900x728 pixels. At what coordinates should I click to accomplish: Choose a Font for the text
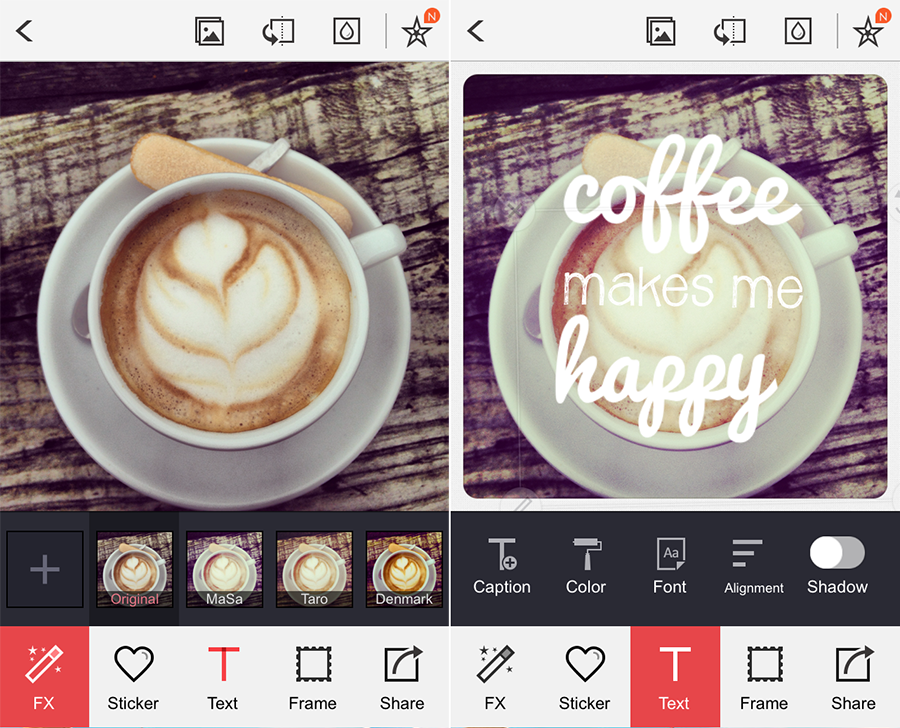pos(670,566)
